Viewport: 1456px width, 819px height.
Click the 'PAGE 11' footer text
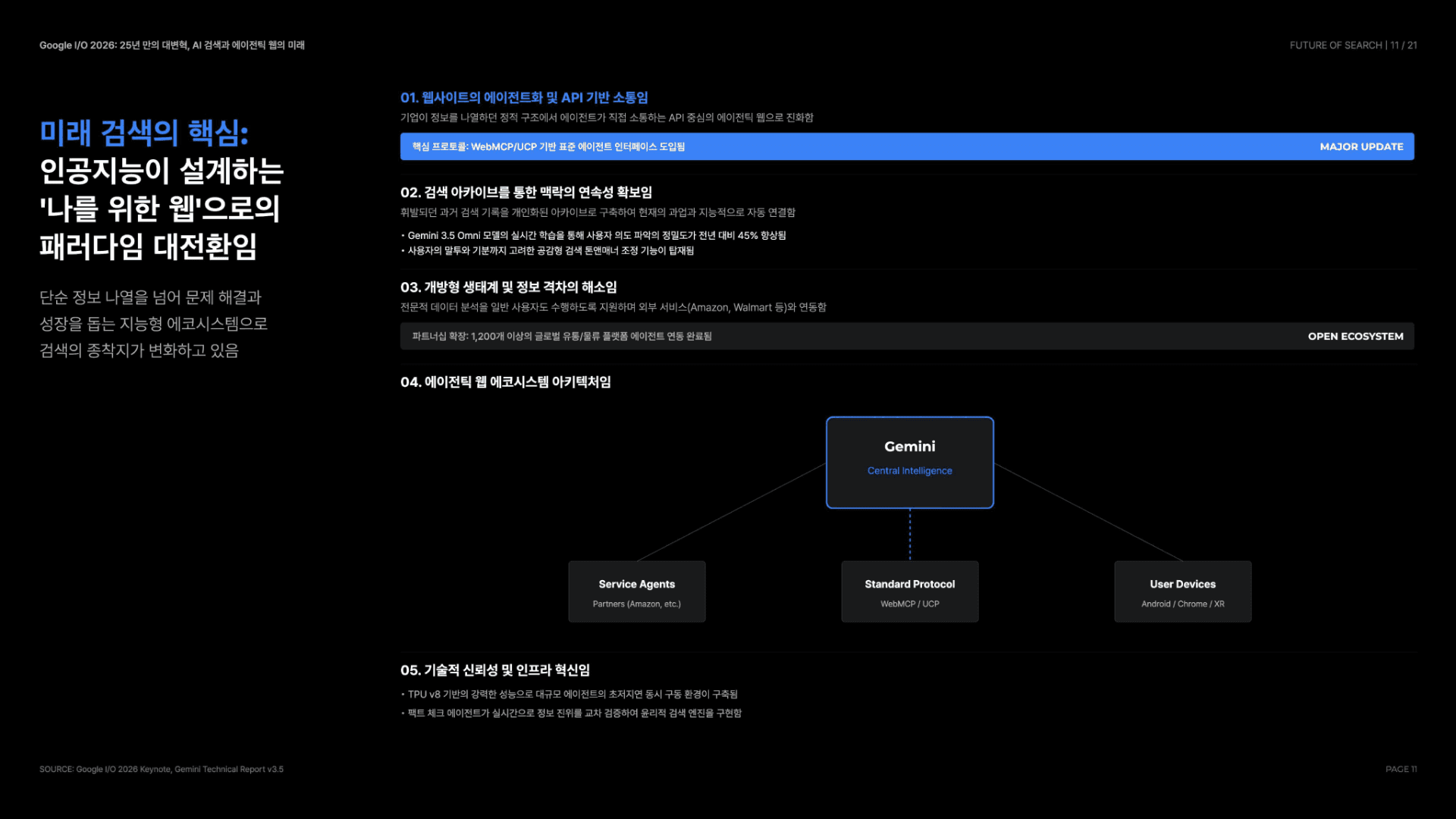click(x=1401, y=769)
